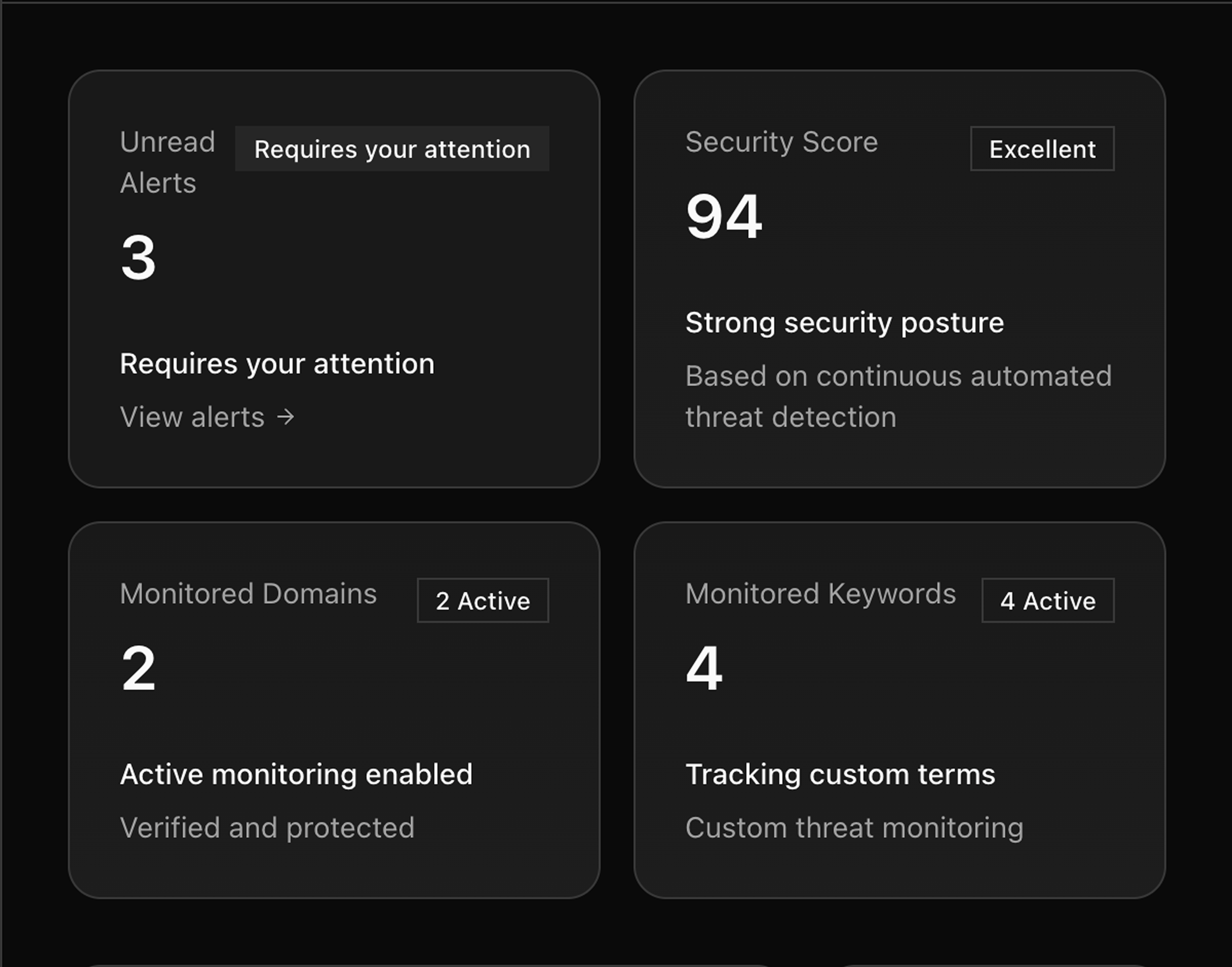Click the Requires your attention badge
Image resolution: width=1232 pixels, height=967 pixels.
coord(392,149)
